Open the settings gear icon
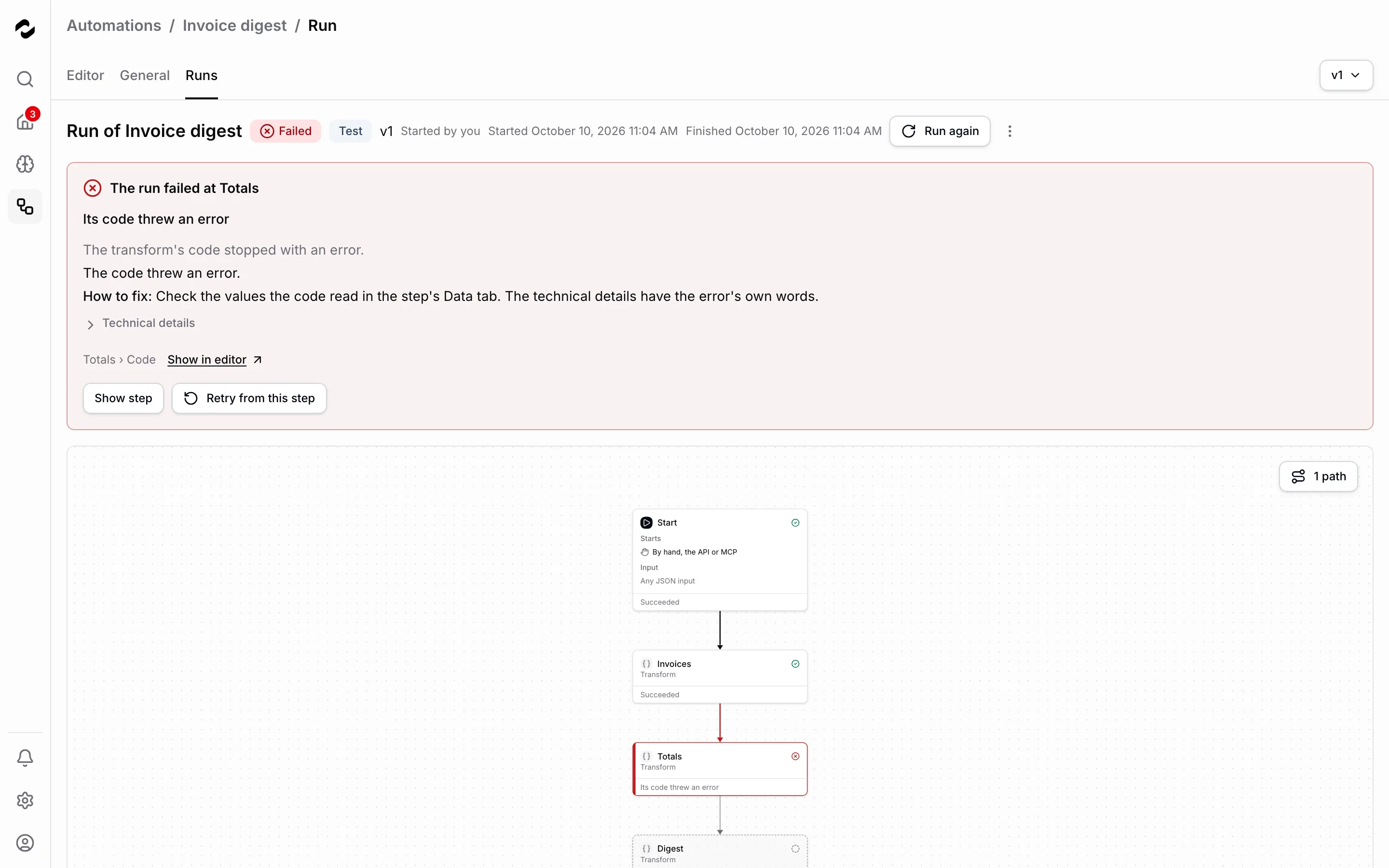1389x868 pixels. click(x=25, y=800)
